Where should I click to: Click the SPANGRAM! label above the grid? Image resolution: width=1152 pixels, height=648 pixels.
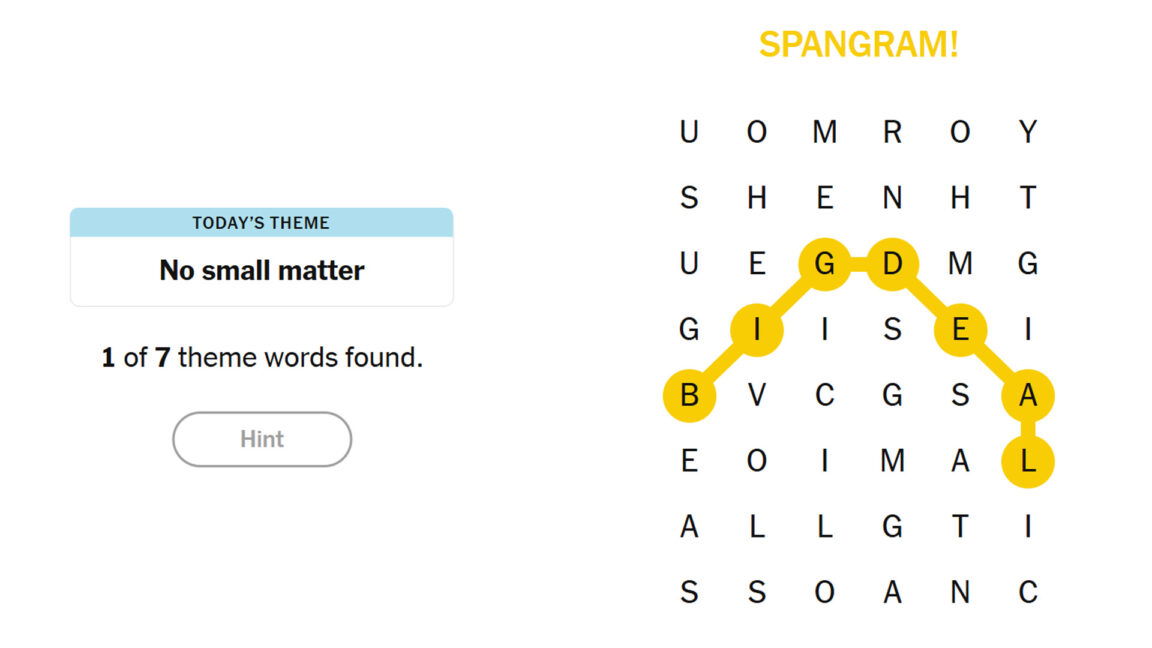tap(858, 45)
